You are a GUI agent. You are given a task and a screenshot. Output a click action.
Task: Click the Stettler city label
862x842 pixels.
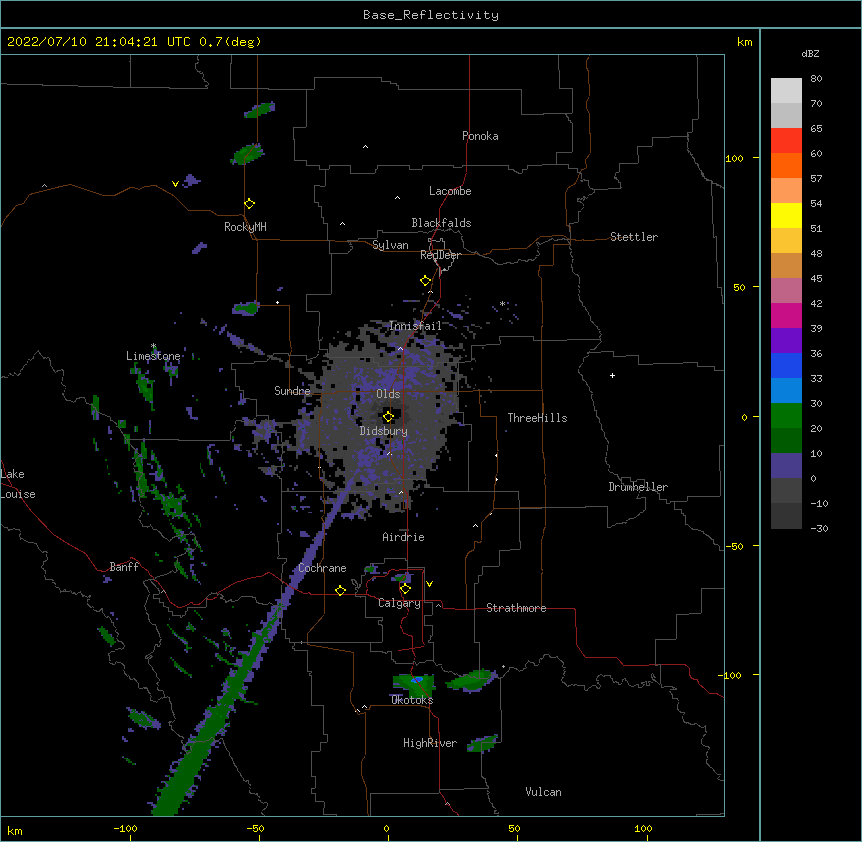point(634,237)
